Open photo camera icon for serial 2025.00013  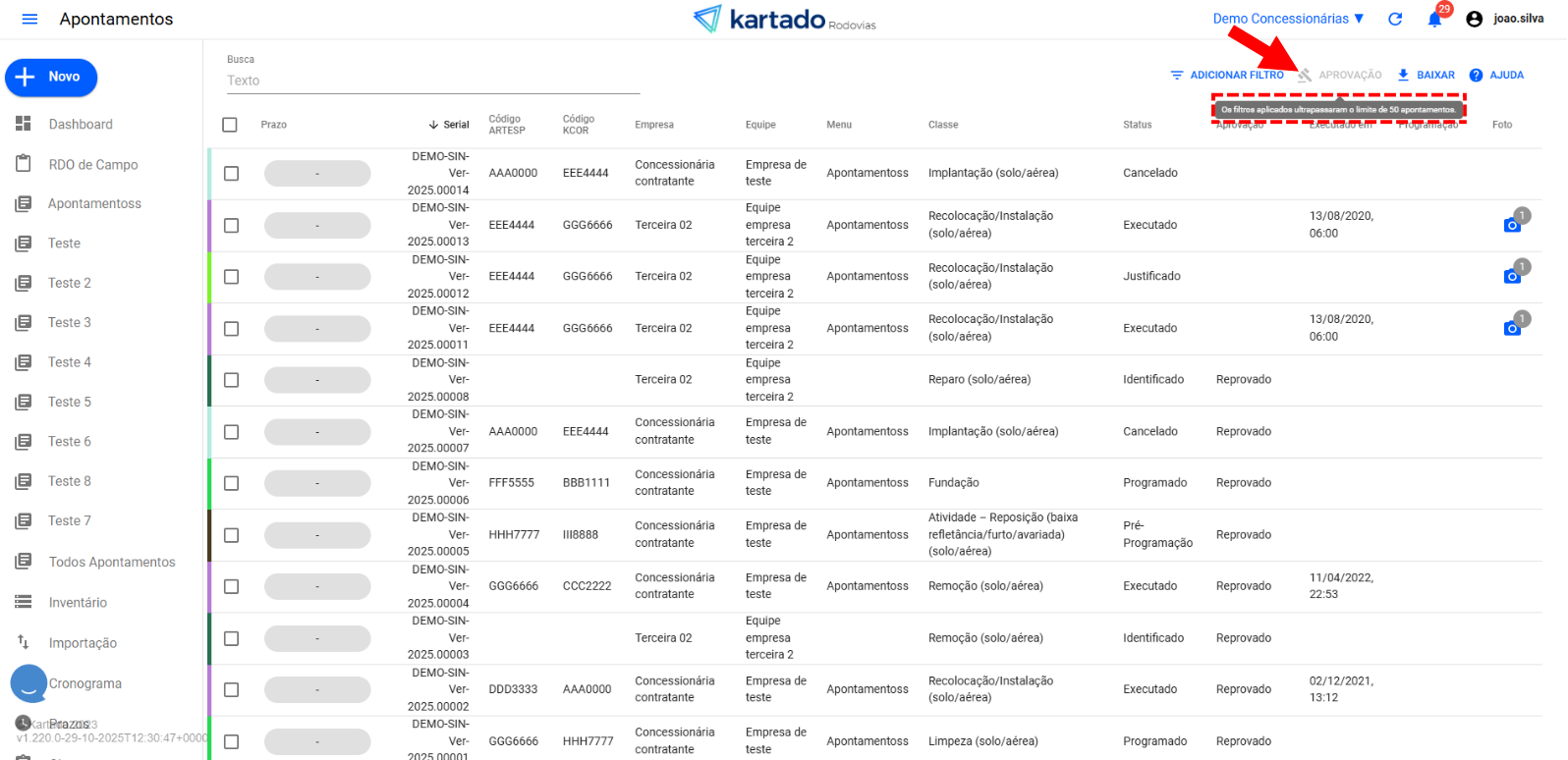[x=1512, y=226]
